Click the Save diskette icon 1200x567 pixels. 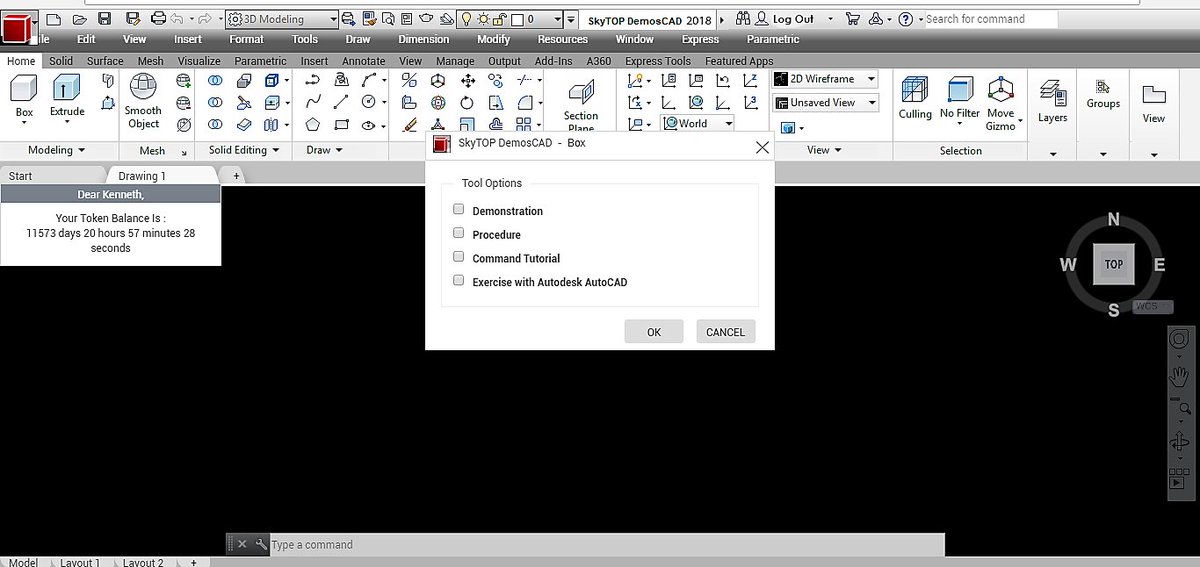(x=104, y=18)
